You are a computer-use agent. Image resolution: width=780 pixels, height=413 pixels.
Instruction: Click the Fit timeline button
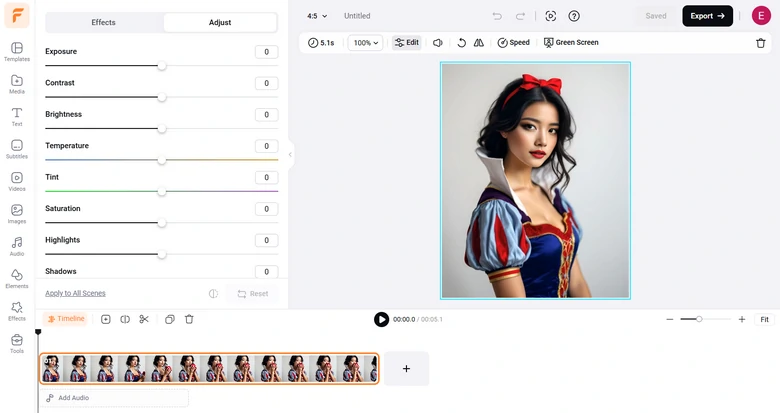tap(765, 319)
